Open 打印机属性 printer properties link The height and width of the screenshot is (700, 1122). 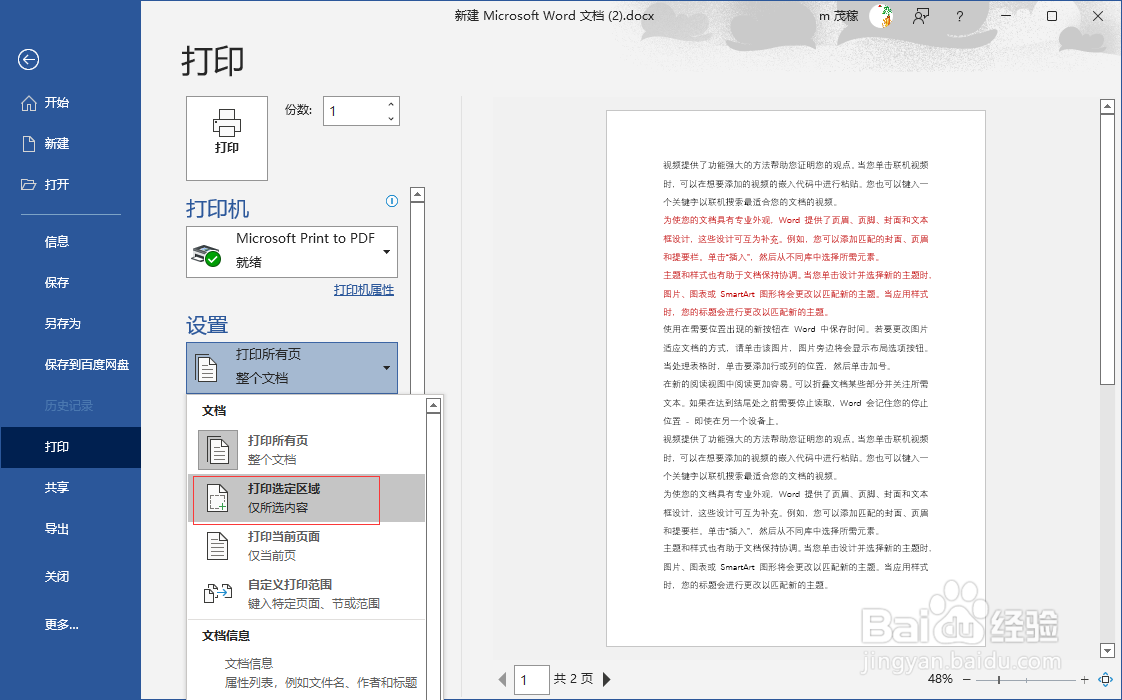pyautogui.click(x=364, y=290)
